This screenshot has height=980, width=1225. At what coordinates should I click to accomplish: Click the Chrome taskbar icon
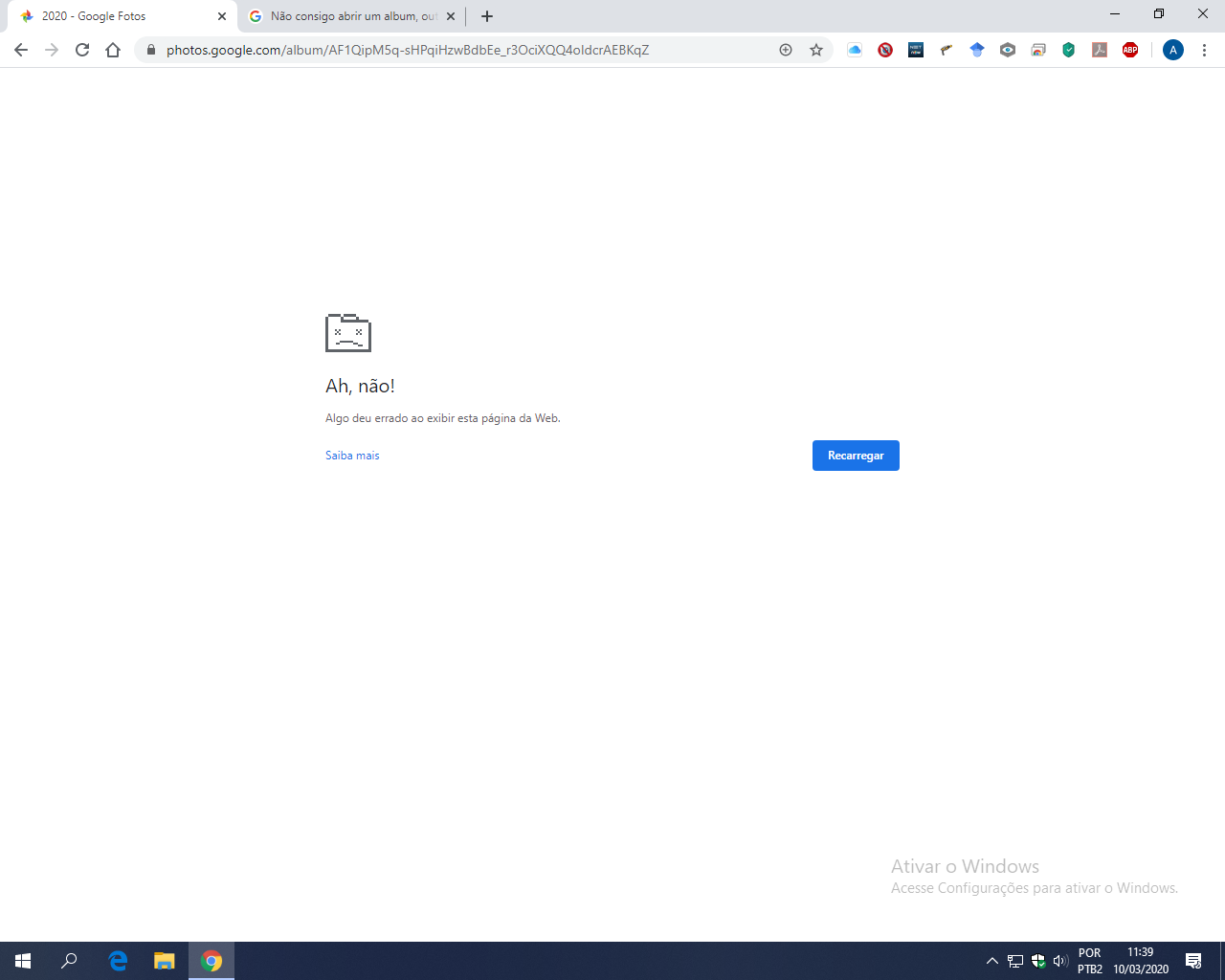(212, 961)
